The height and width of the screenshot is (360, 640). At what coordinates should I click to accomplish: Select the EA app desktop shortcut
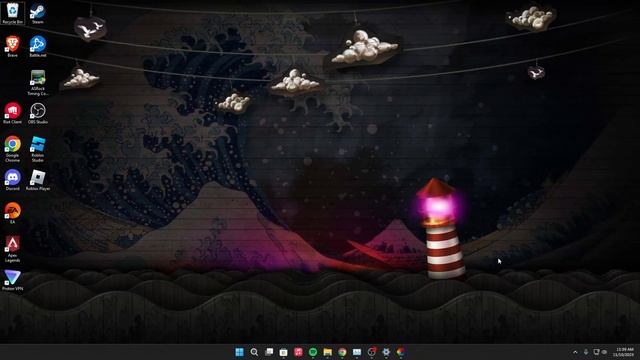(13, 213)
